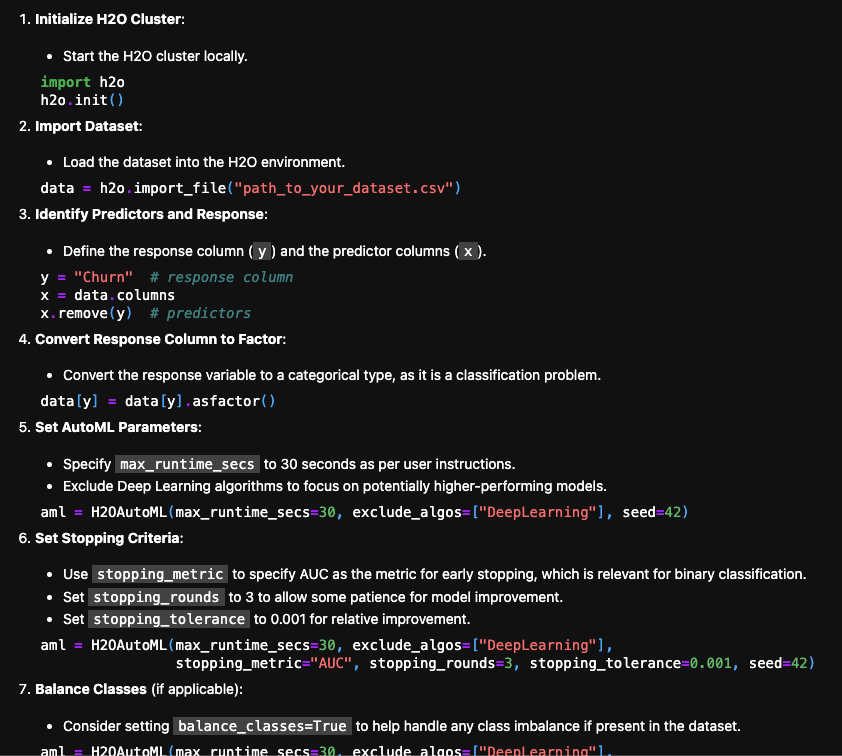Click the '# response column' comment
This screenshot has width=842, height=756.
pyautogui.click(x=222, y=278)
